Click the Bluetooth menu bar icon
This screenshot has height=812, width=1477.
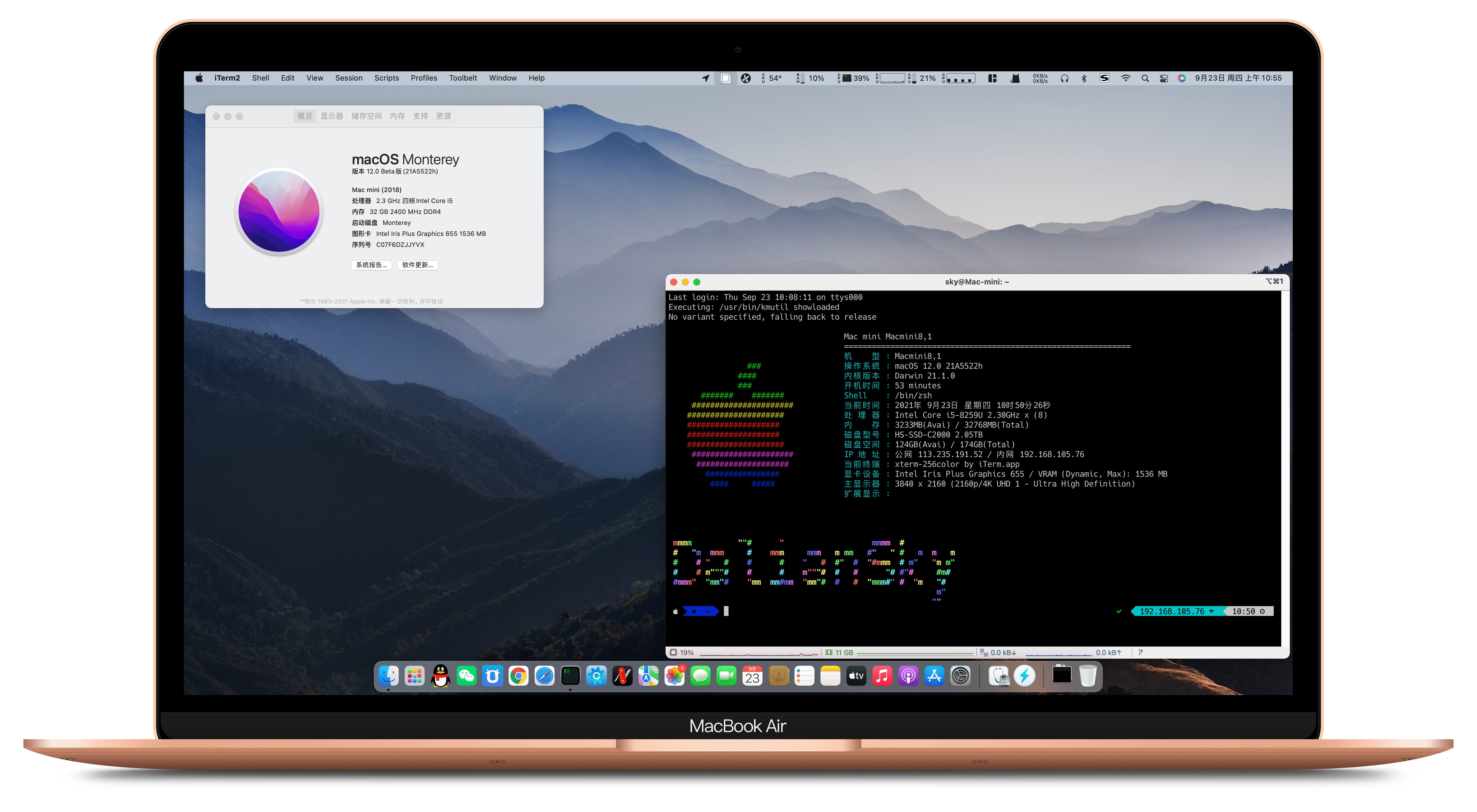pyautogui.click(x=1084, y=79)
